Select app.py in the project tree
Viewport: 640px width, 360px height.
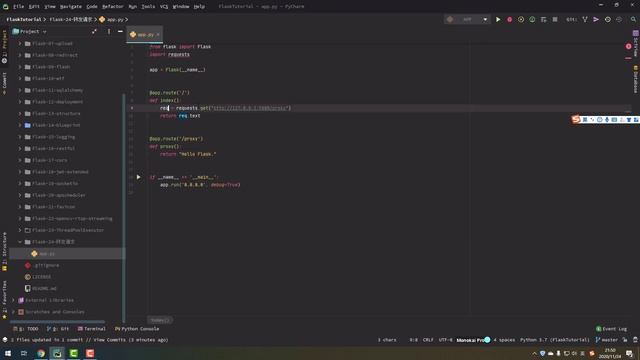[67, 254]
